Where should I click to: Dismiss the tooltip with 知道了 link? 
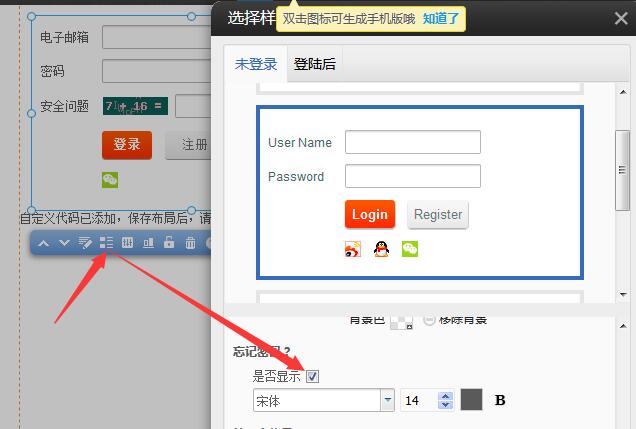click(441, 18)
